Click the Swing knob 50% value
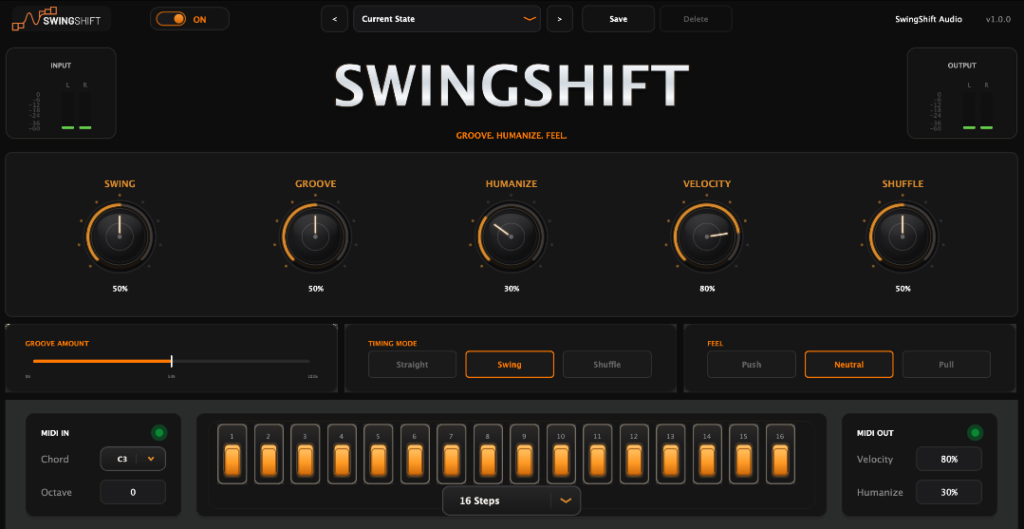This screenshot has width=1024, height=529. [x=120, y=289]
